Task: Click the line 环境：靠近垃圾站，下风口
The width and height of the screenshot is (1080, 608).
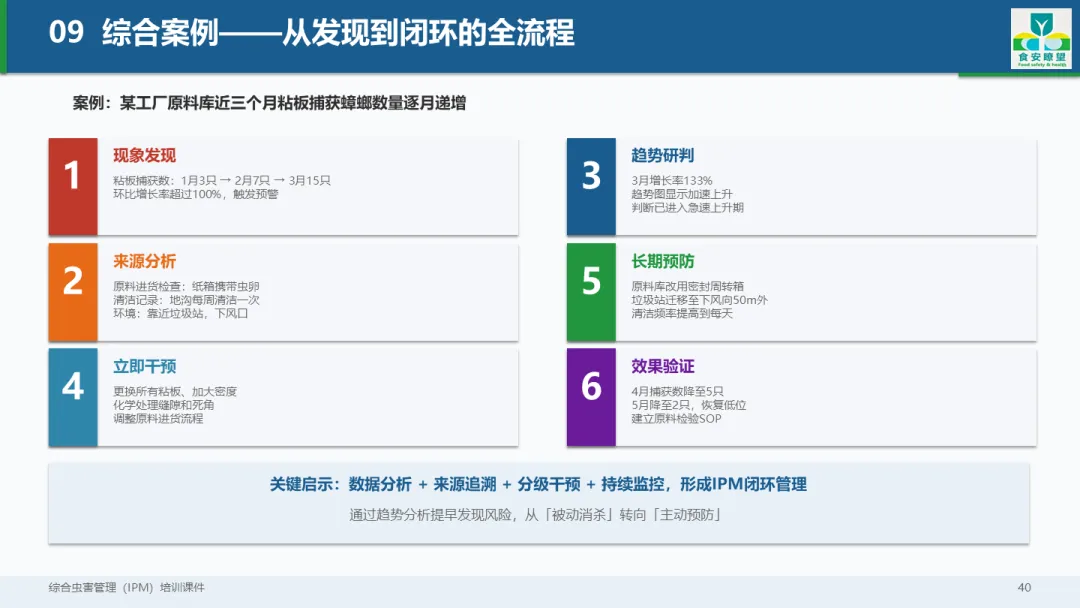Action: pyautogui.click(x=180, y=313)
